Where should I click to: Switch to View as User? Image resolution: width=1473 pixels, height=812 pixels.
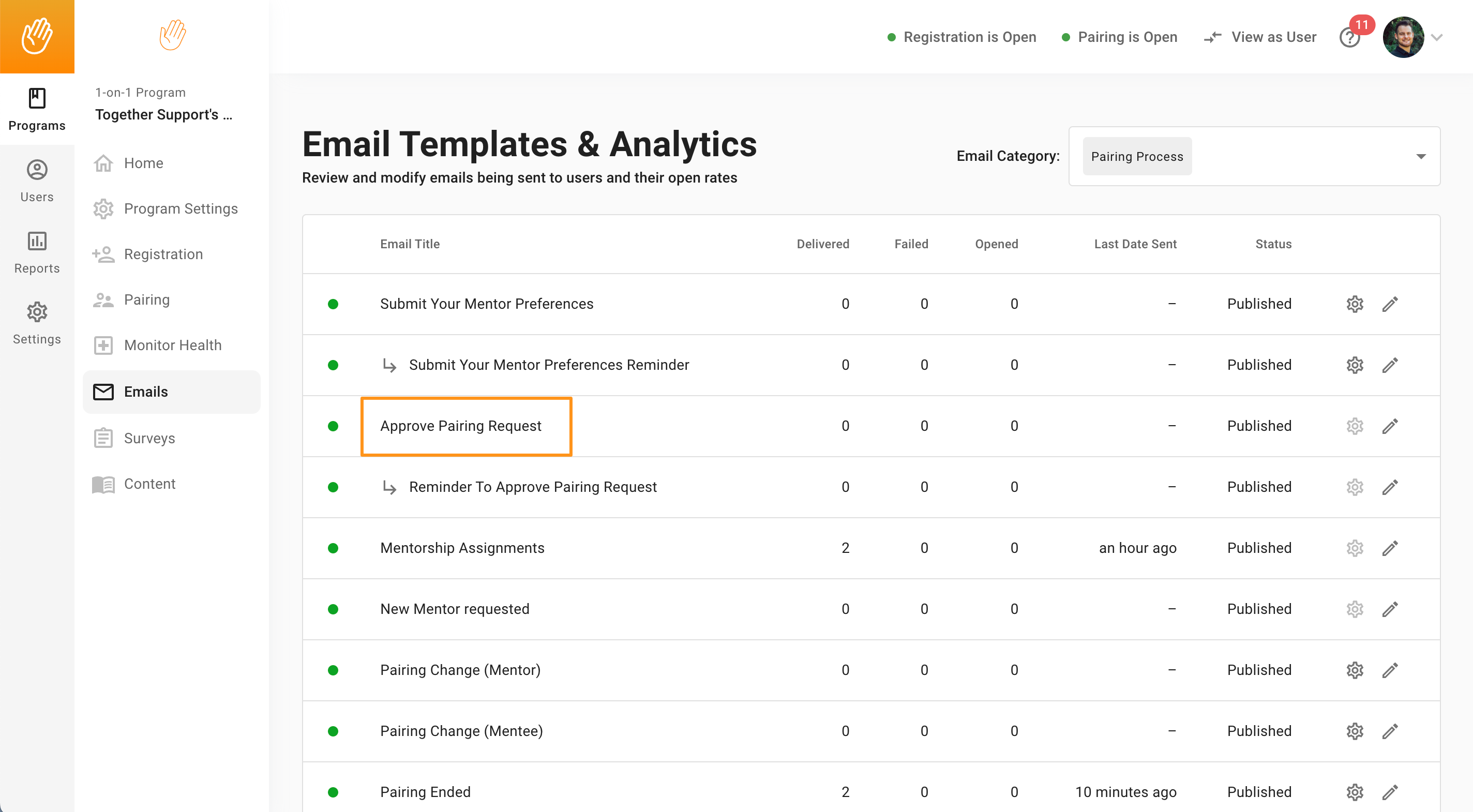(1260, 37)
